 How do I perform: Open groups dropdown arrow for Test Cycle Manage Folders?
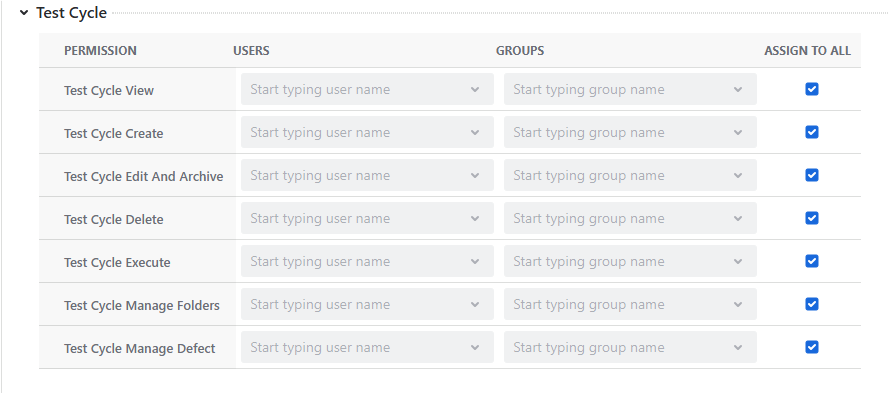pos(738,305)
